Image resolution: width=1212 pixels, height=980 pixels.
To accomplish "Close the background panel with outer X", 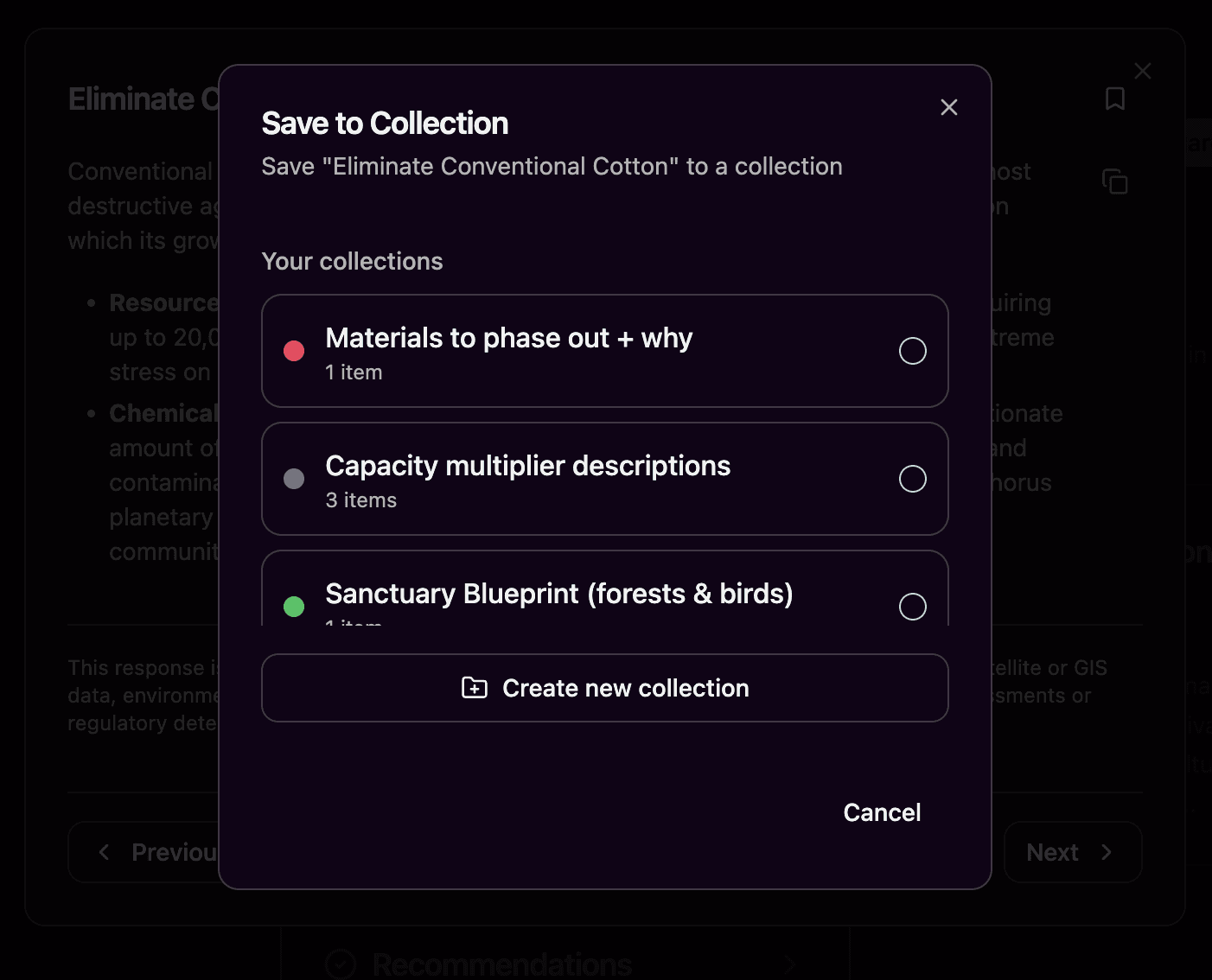I will 1143,71.
